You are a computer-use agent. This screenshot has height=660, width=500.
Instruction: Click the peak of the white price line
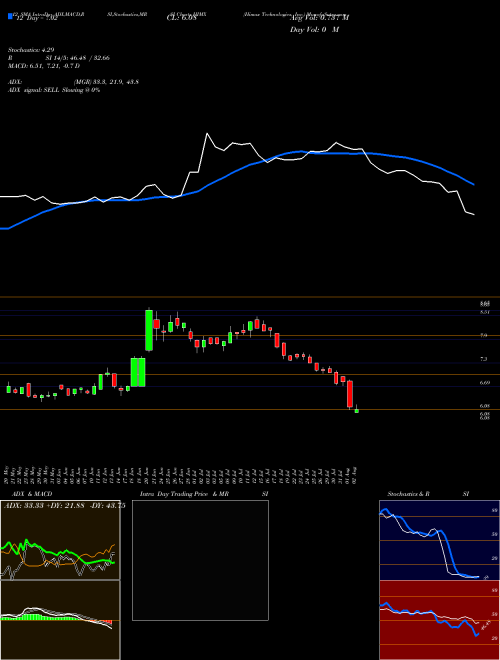(x=207, y=134)
